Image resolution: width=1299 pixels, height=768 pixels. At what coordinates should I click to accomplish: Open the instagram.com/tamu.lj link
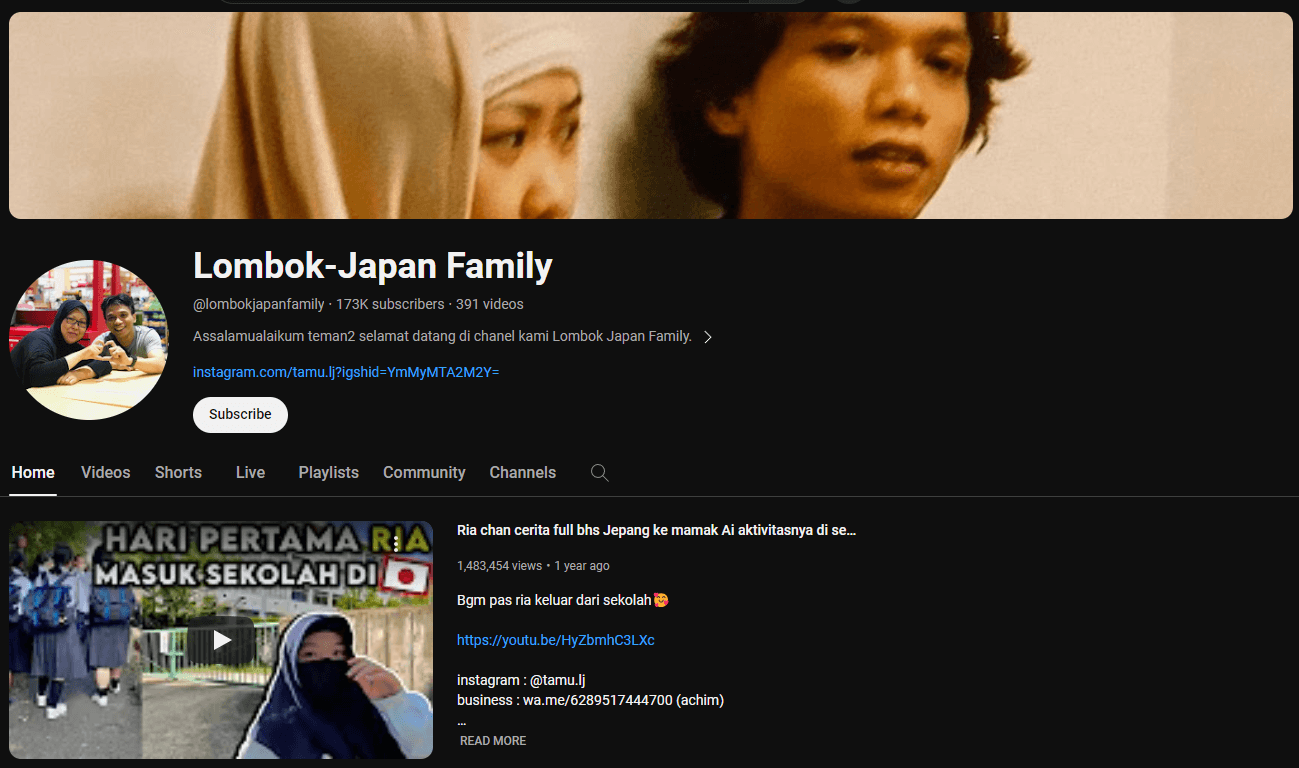point(346,372)
